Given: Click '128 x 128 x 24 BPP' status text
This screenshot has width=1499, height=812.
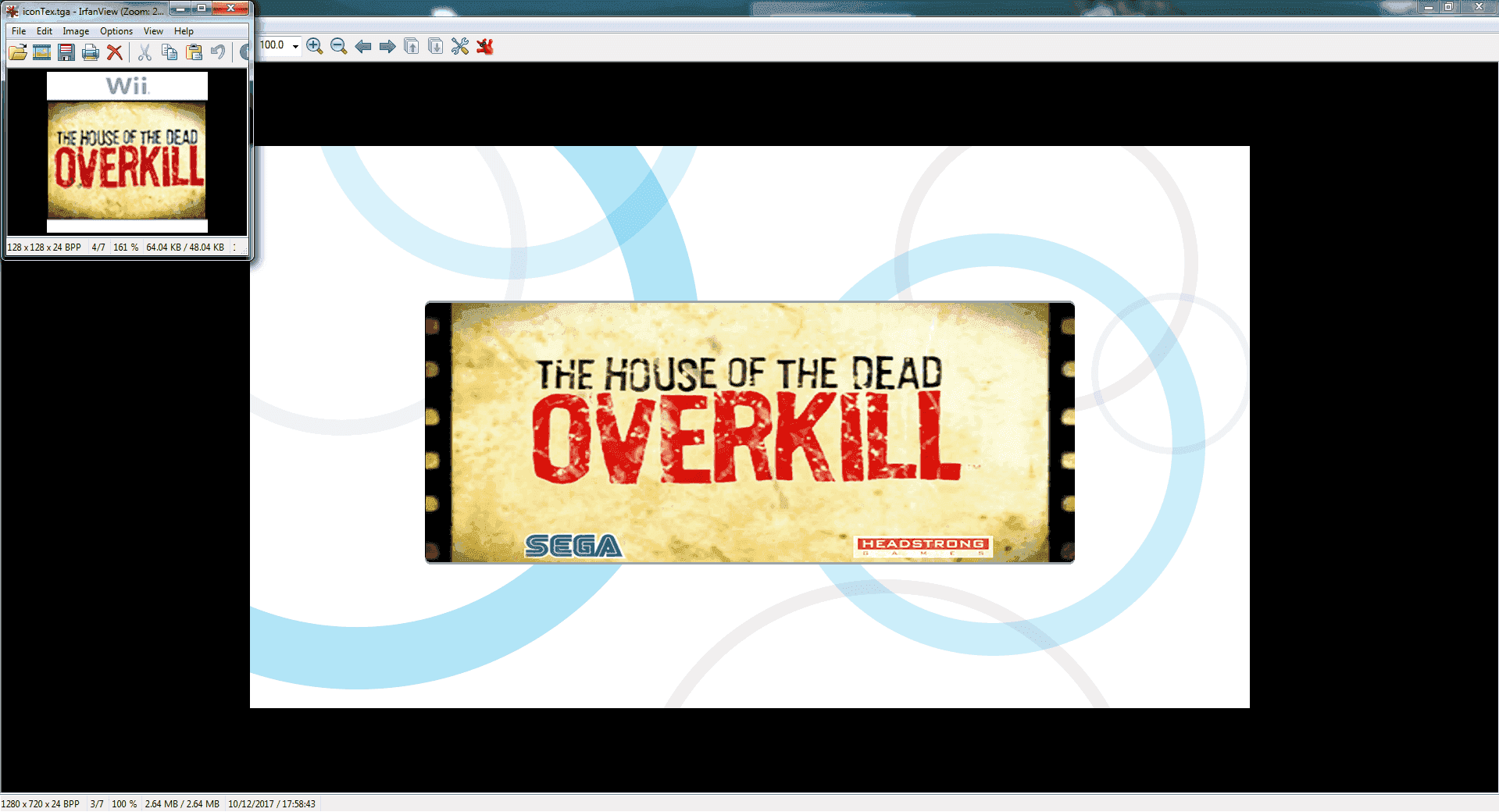Looking at the screenshot, I should pyautogui.click(x=44, y=248).
